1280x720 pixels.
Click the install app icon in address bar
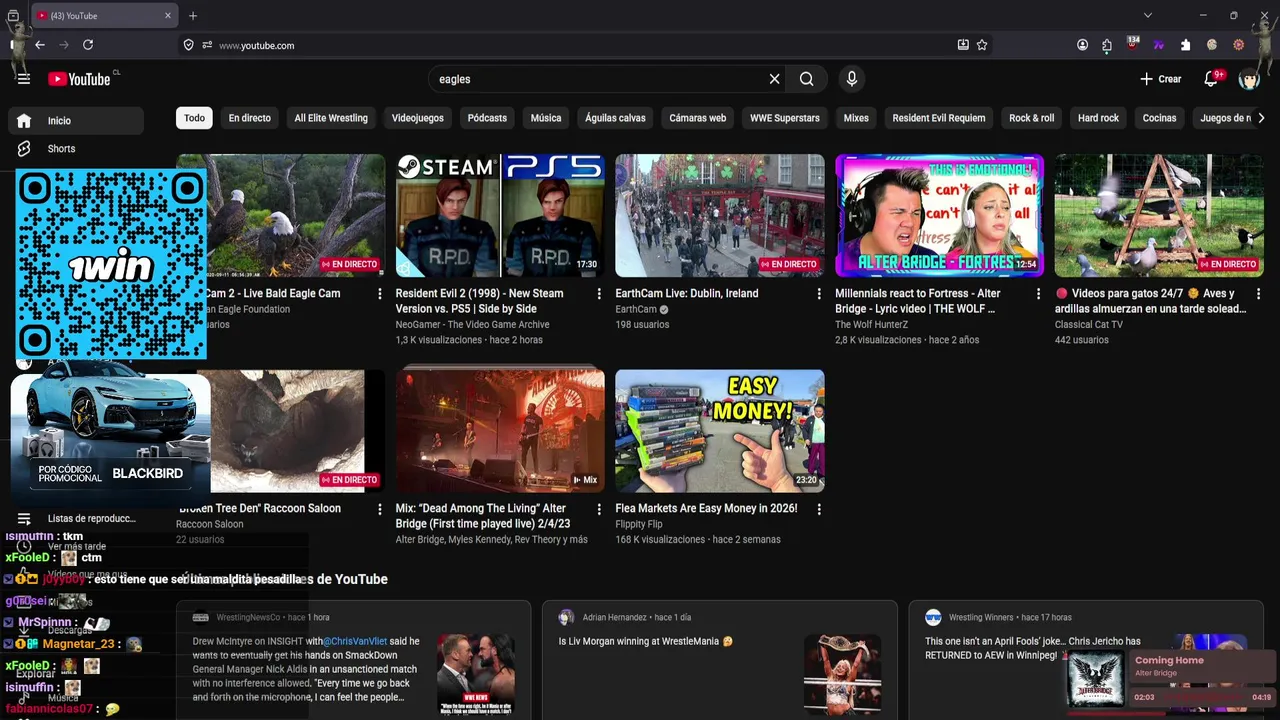coord(963,45)
